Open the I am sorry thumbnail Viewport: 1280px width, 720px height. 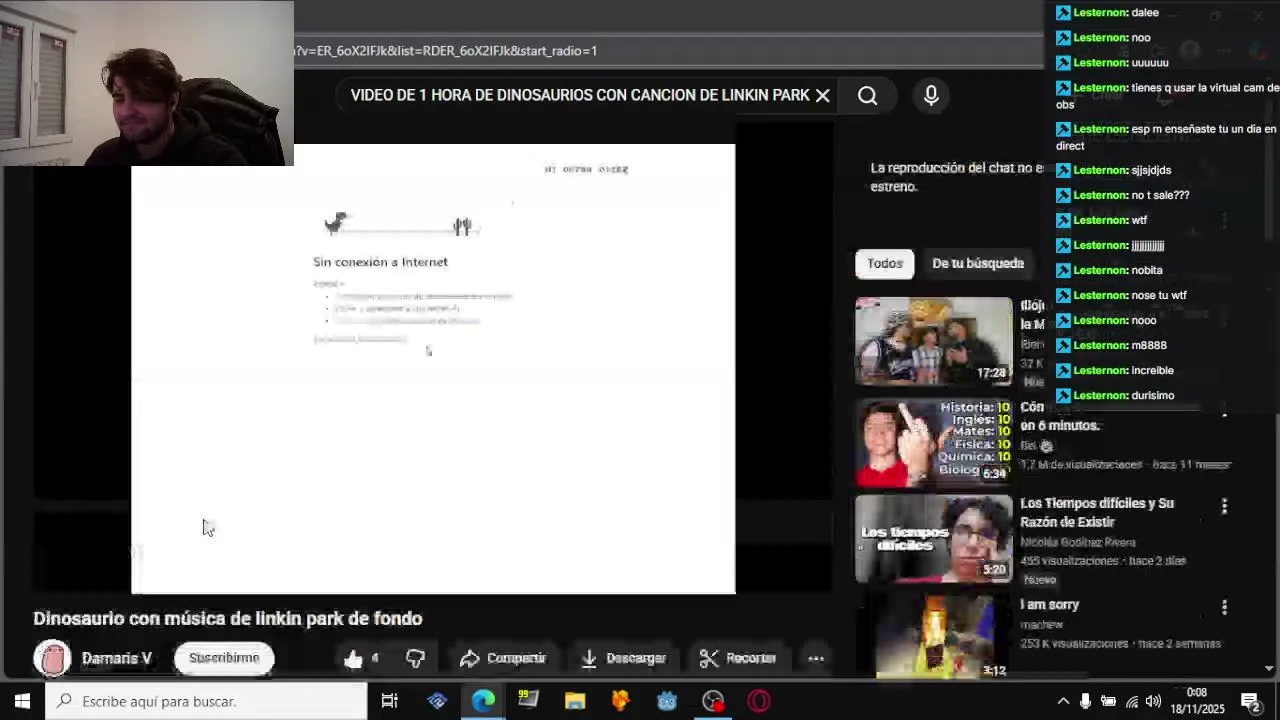coord(933,636)
